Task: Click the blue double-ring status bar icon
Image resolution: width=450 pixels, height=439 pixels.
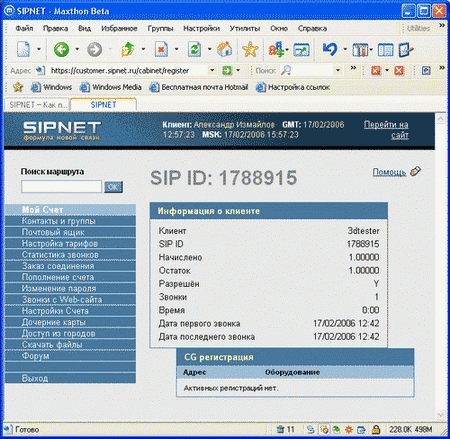Action: pyautogui.click(x=311, y=430)
